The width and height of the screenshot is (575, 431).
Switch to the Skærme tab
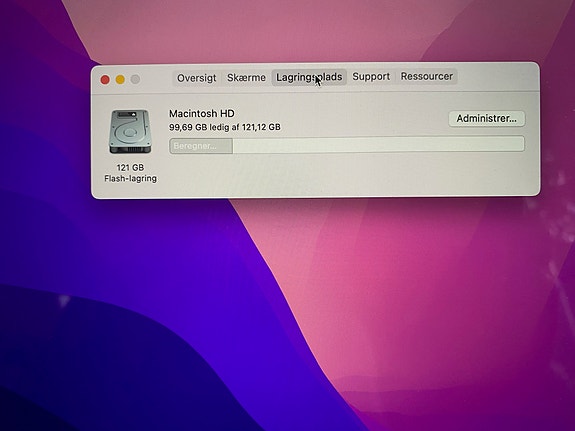pos(246,78)
